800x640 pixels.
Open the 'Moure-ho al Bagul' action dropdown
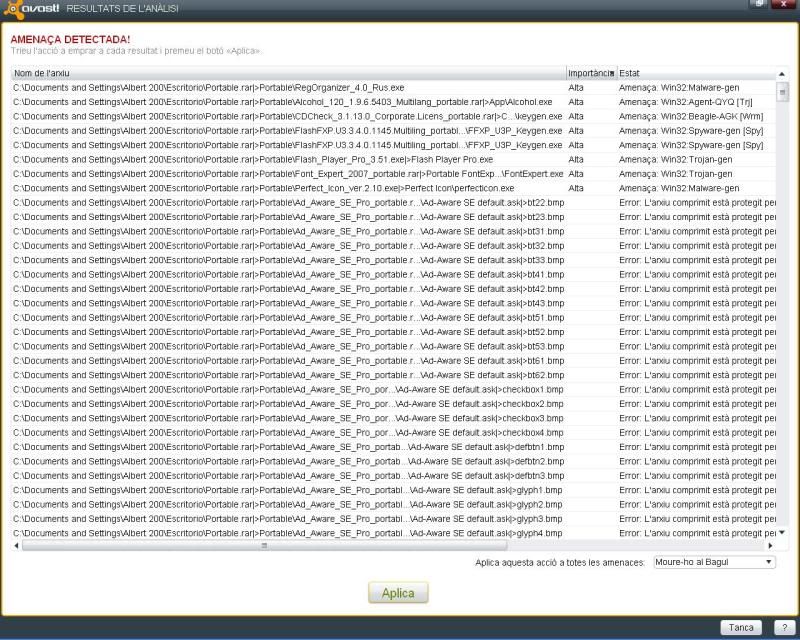[x=714, y=562]
